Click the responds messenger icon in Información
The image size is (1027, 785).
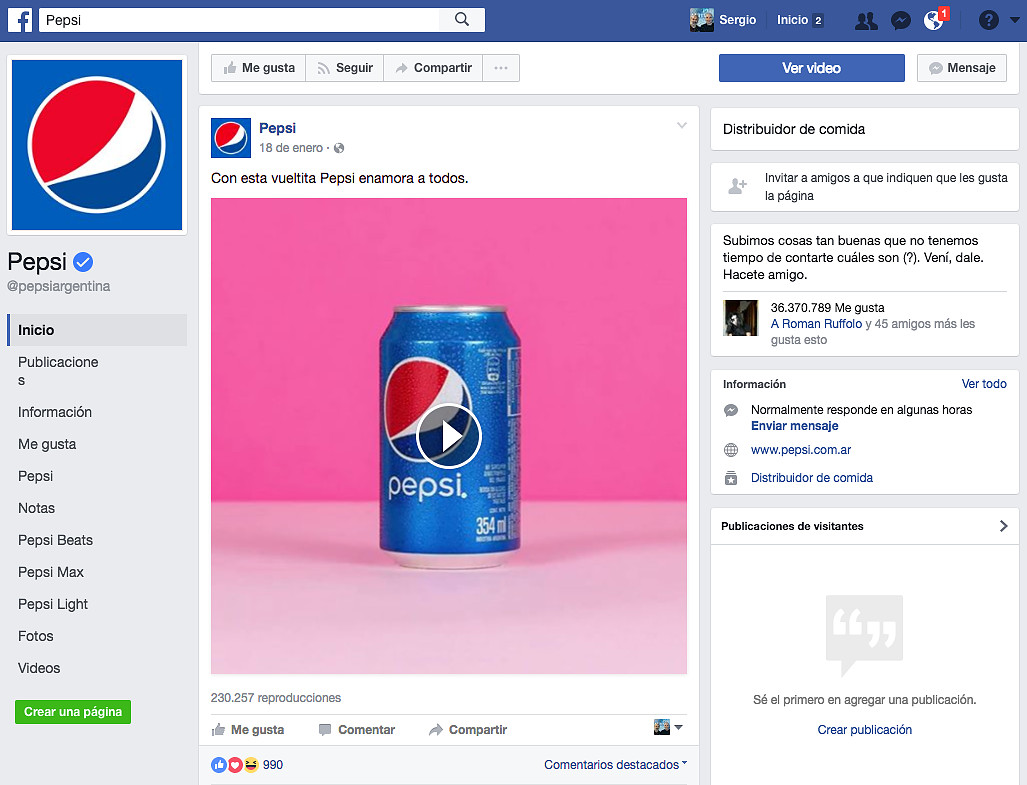(731, 411)
